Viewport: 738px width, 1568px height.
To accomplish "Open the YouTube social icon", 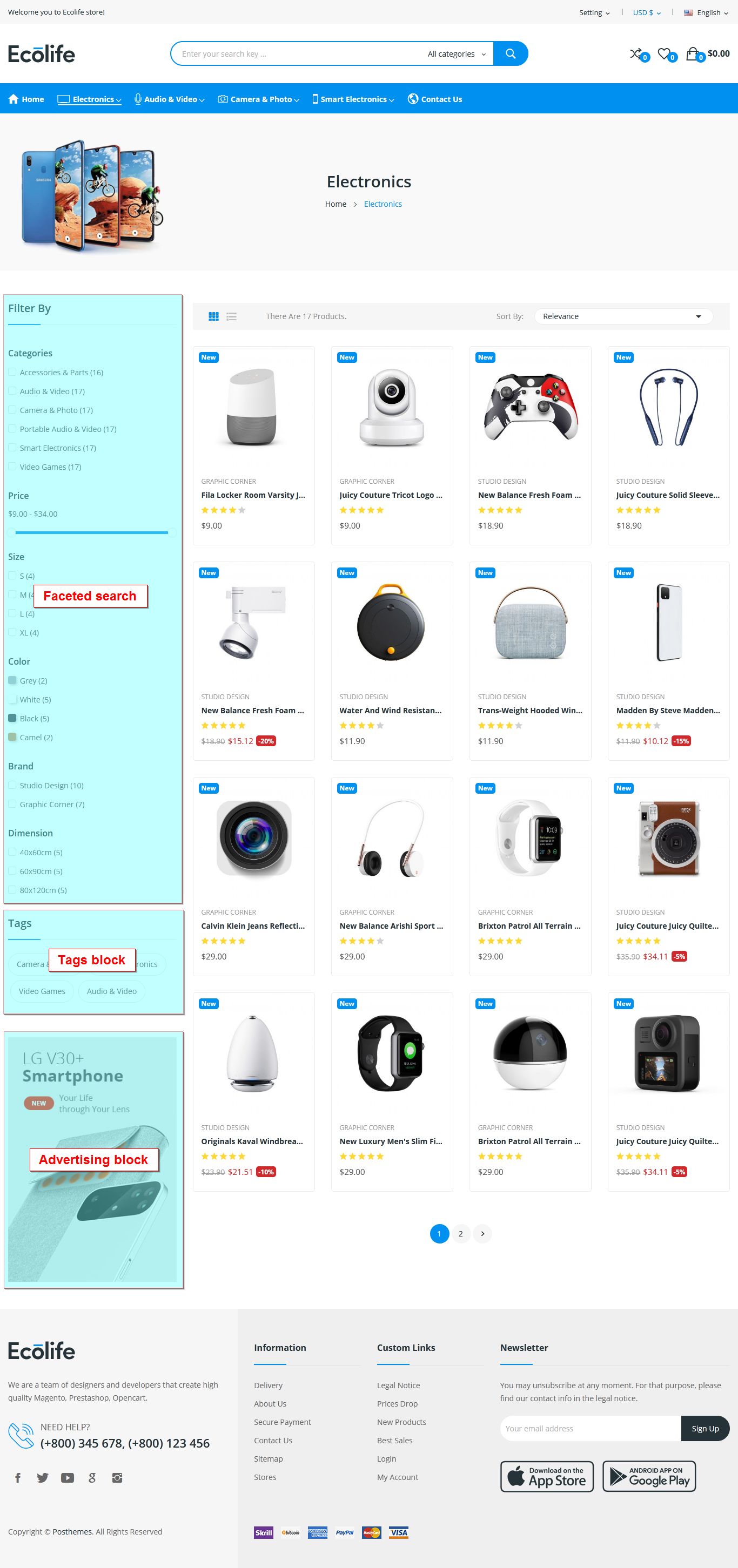I will pos(68,1477).
